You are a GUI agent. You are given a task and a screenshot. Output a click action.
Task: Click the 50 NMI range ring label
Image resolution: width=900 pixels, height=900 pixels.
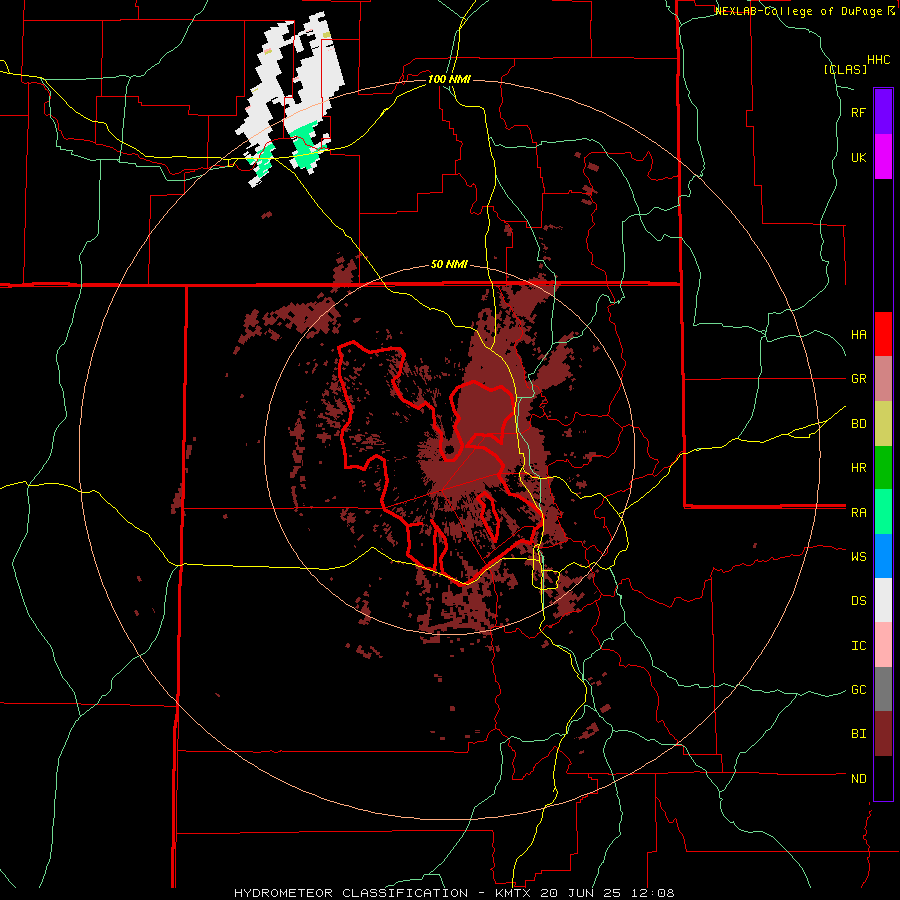point(449,265)
